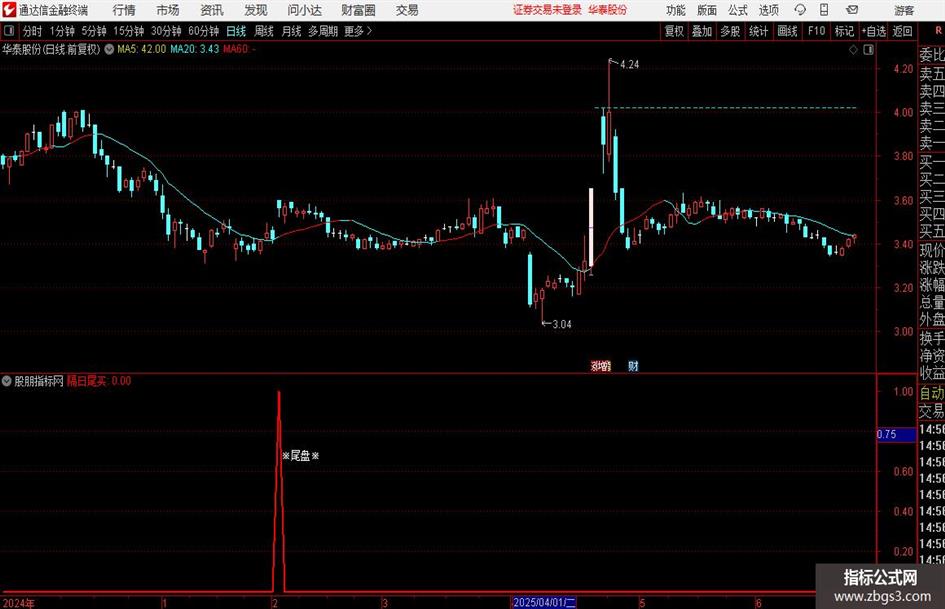Switch to the 月线 monthly tab

[x=291, y=31]
